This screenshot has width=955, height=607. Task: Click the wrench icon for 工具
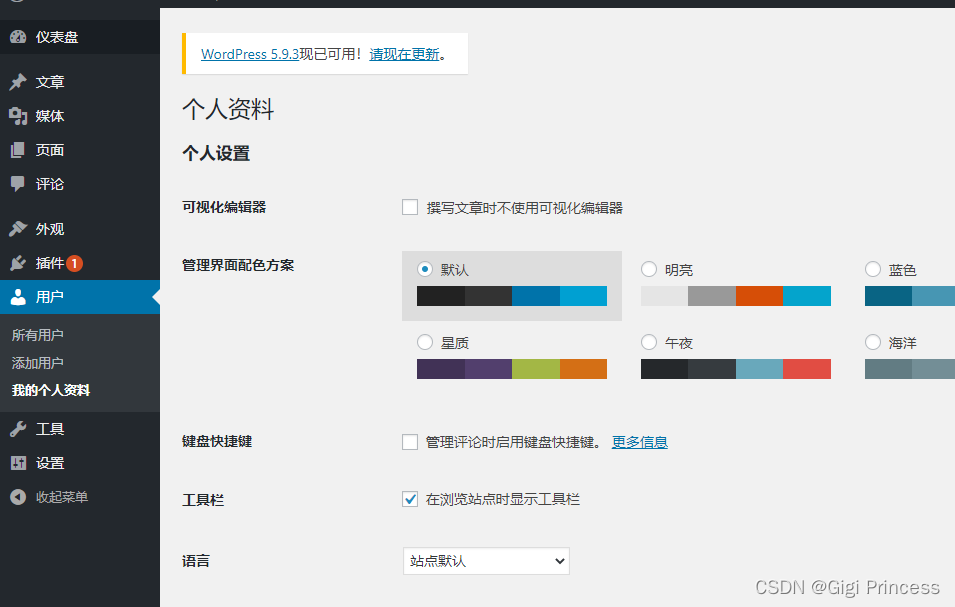pyautogui.click(x=18, y=429)
